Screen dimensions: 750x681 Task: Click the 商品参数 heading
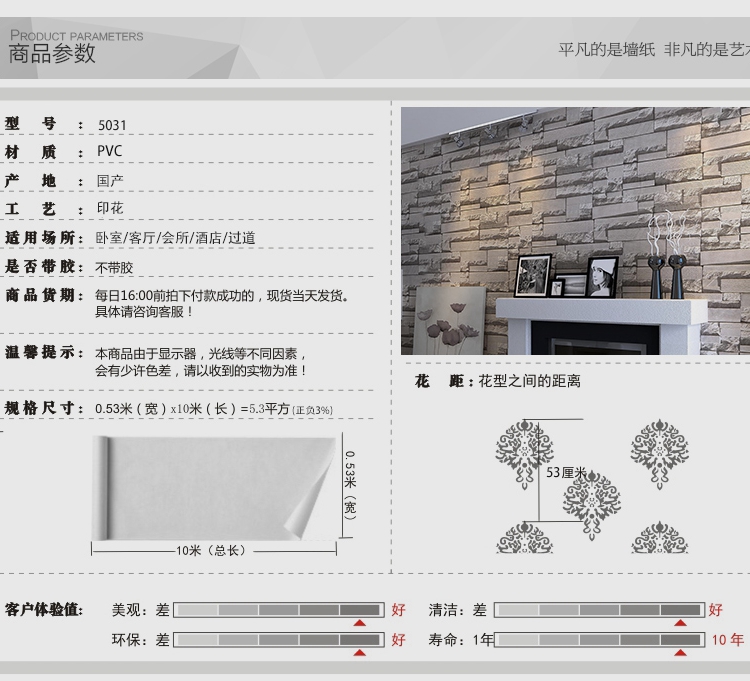click(52, 54)
